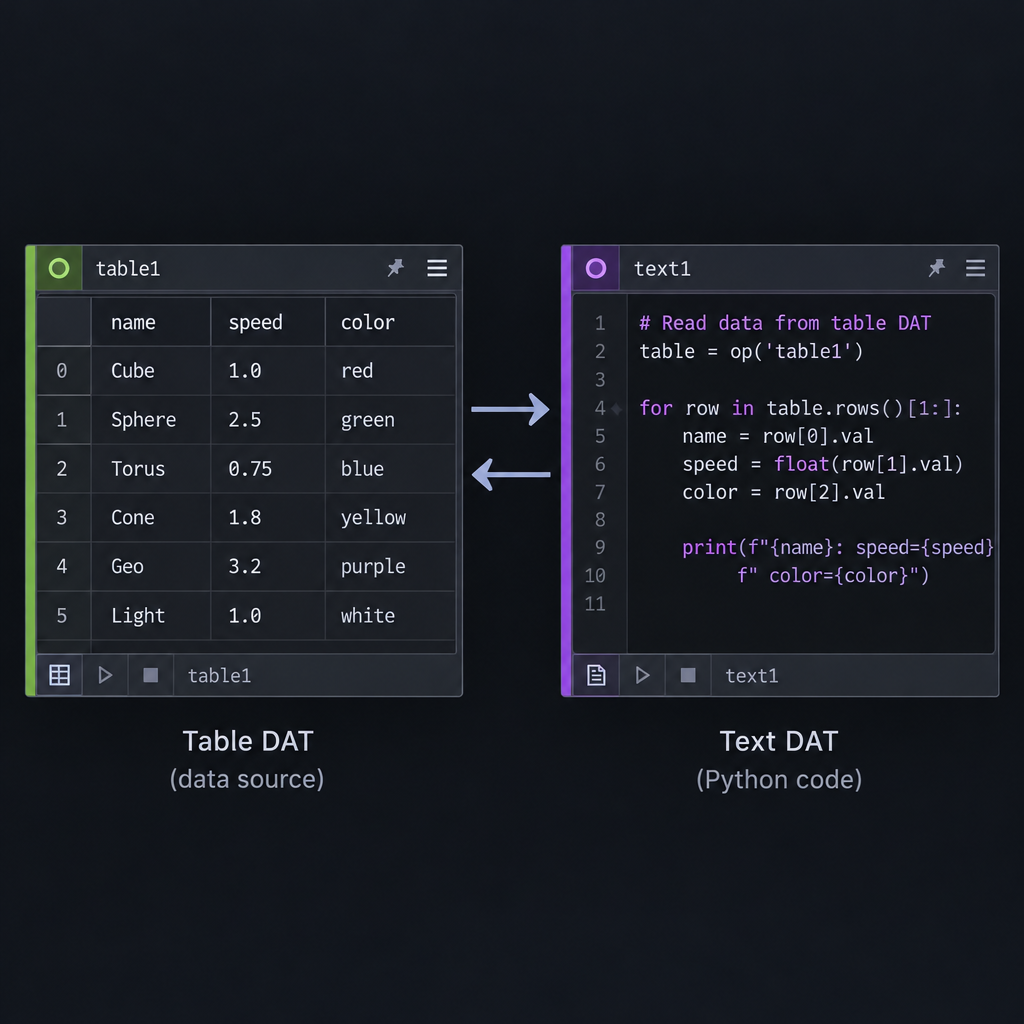This screenshot has width=1024, height=1024.
Task: Click the 'Cone' cell
Action: click(151, 518)
